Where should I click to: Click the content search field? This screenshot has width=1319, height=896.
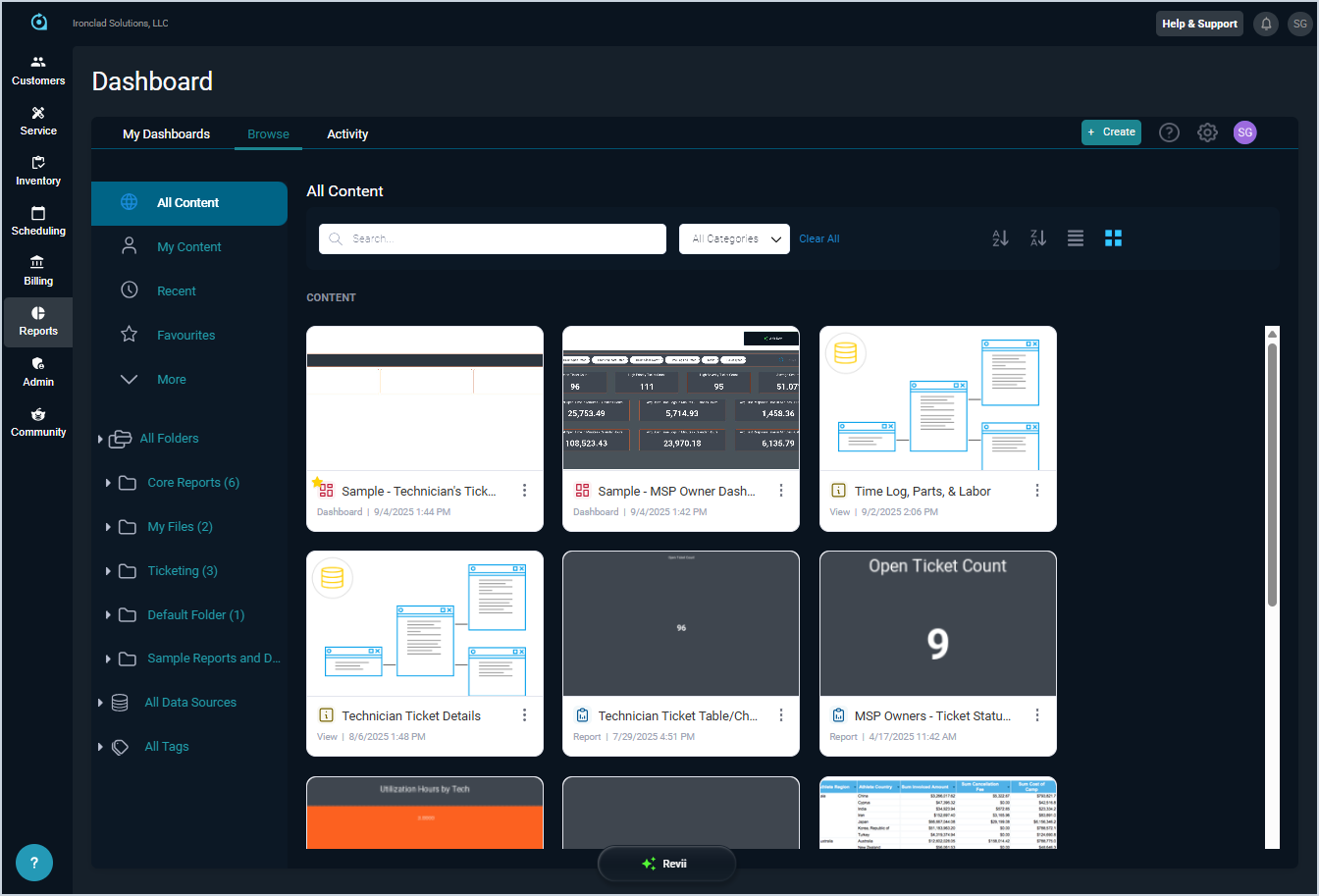(493, 238)
